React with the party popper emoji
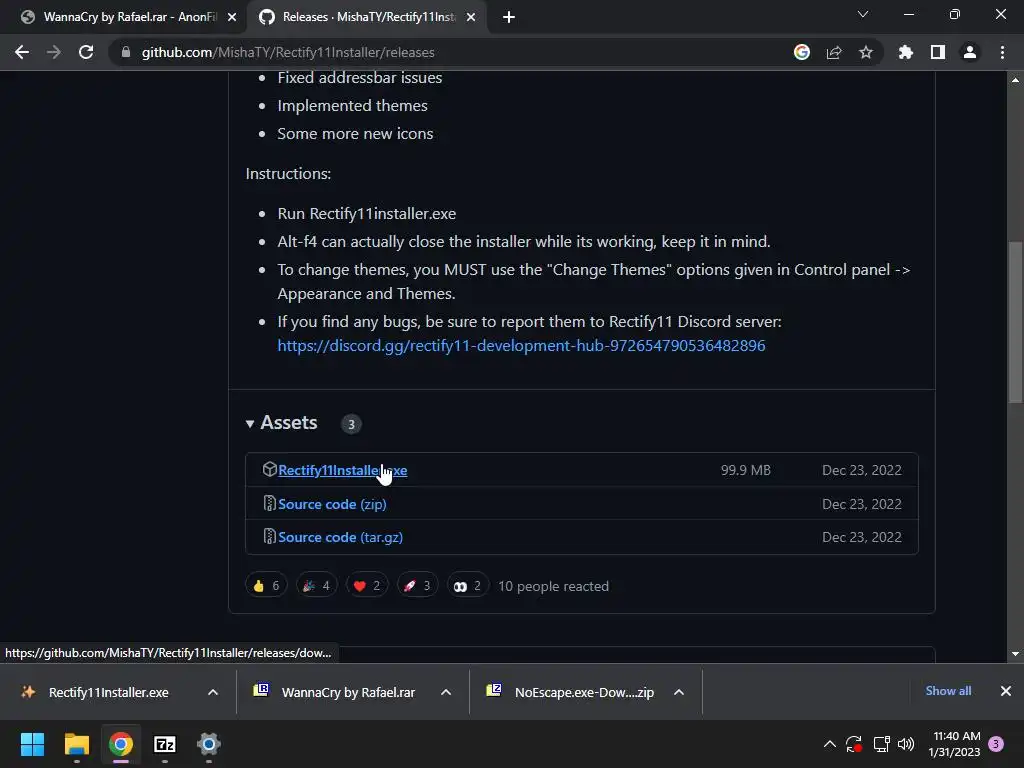The width and height of the screenshot is (1024, 768). (316, 586)
